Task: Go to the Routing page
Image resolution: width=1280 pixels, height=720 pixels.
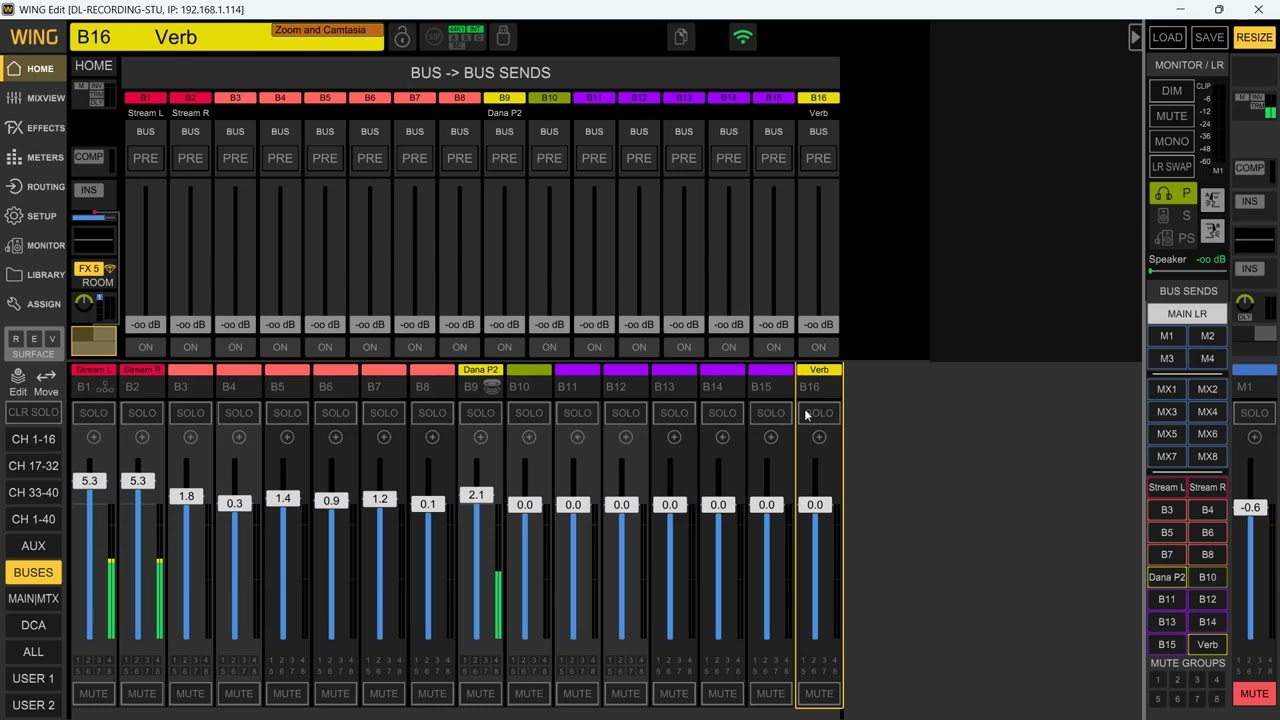Action: [34, 186]
